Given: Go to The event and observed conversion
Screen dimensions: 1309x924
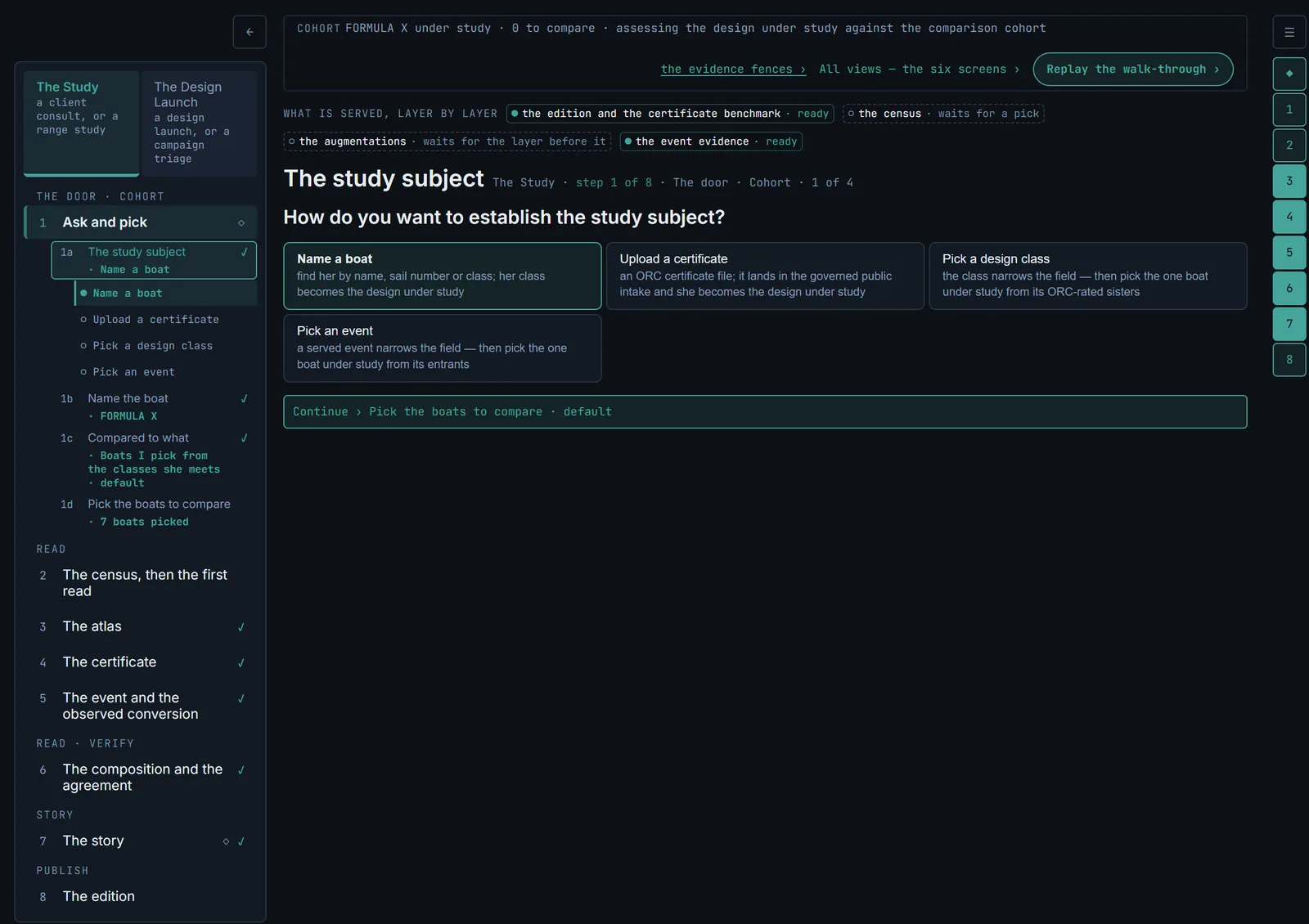Looking at the screenshot, I should 140,706.
